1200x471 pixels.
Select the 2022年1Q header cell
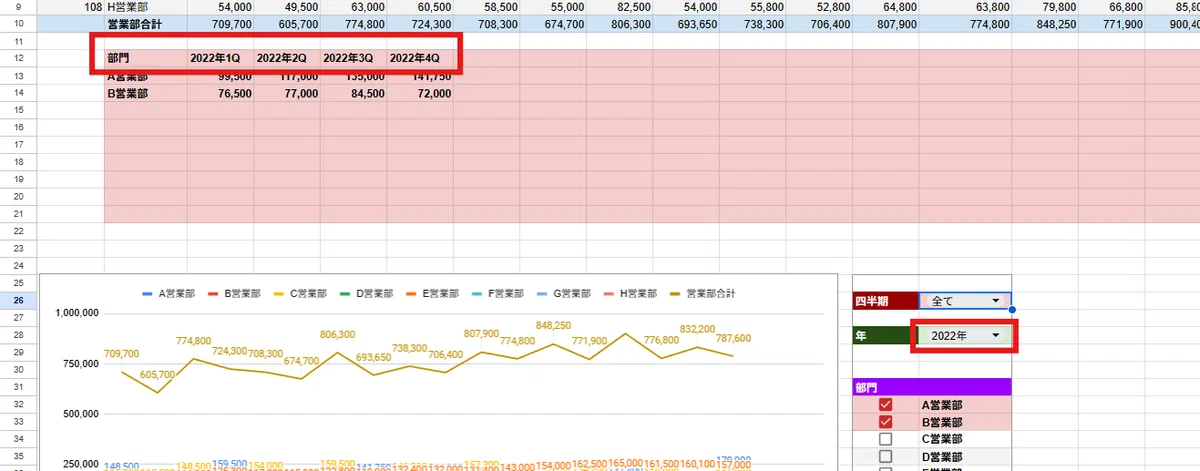tap(220, 58)
